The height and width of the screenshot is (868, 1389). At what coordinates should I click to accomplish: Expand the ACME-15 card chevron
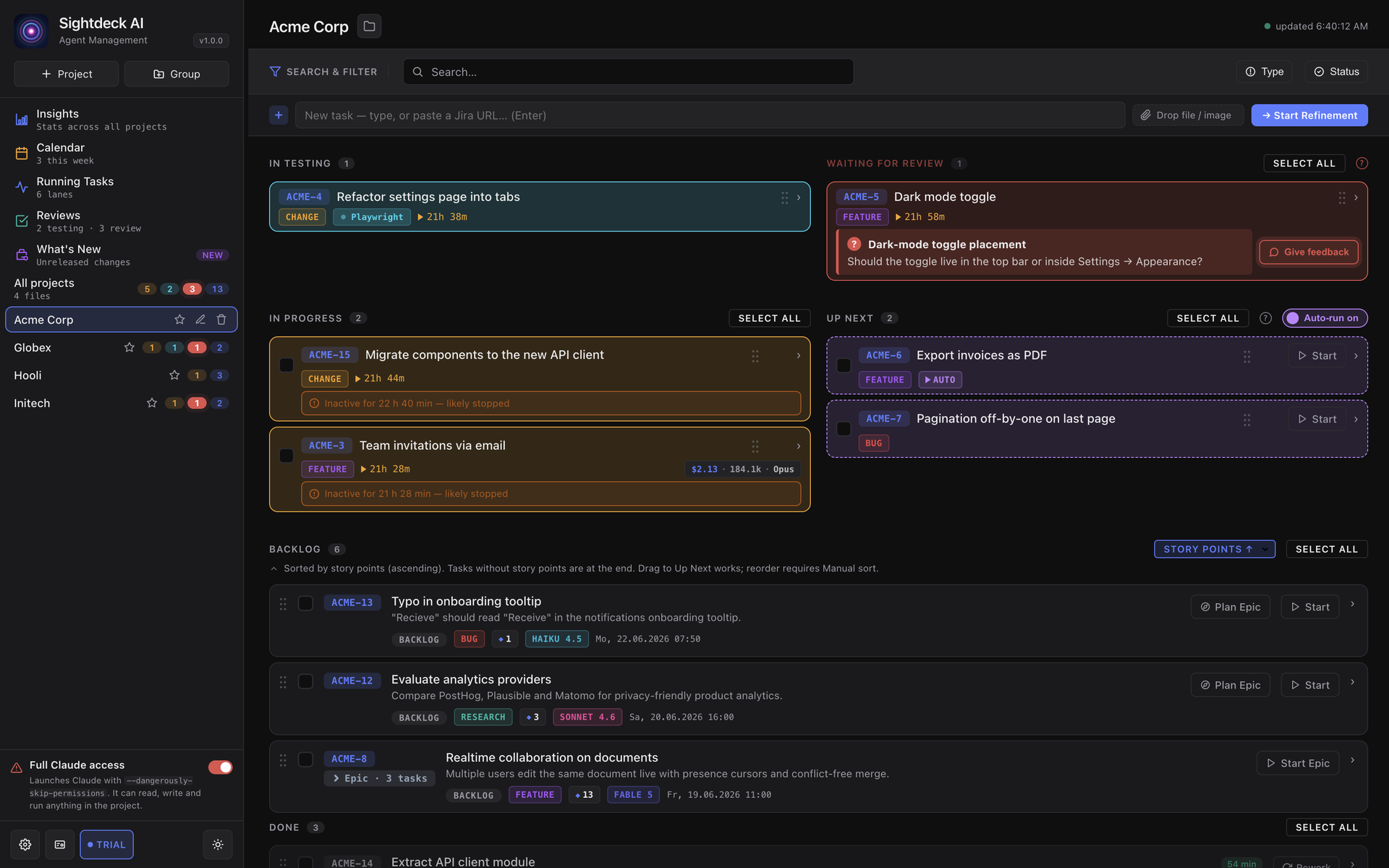pos(799,355)
